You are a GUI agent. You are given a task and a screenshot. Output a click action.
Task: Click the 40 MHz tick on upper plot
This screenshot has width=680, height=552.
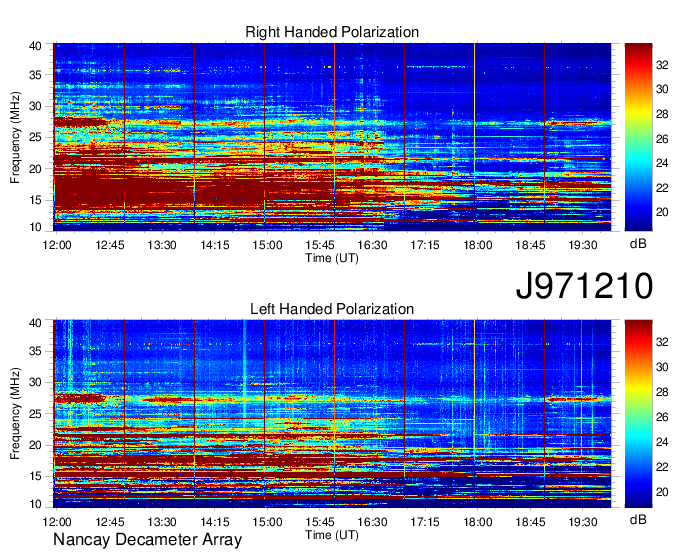click(35, 46)
